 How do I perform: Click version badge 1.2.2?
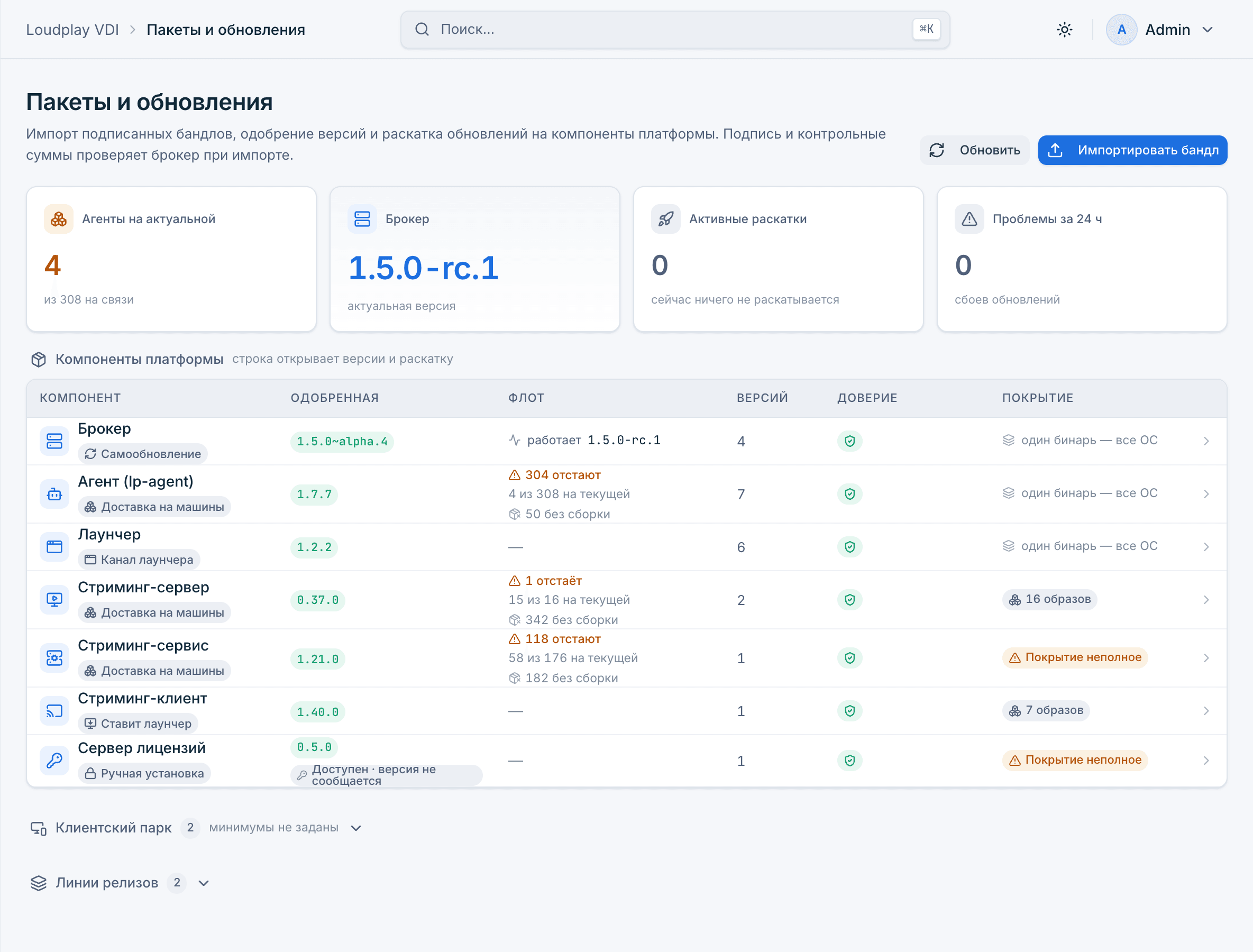click(315, 547)
